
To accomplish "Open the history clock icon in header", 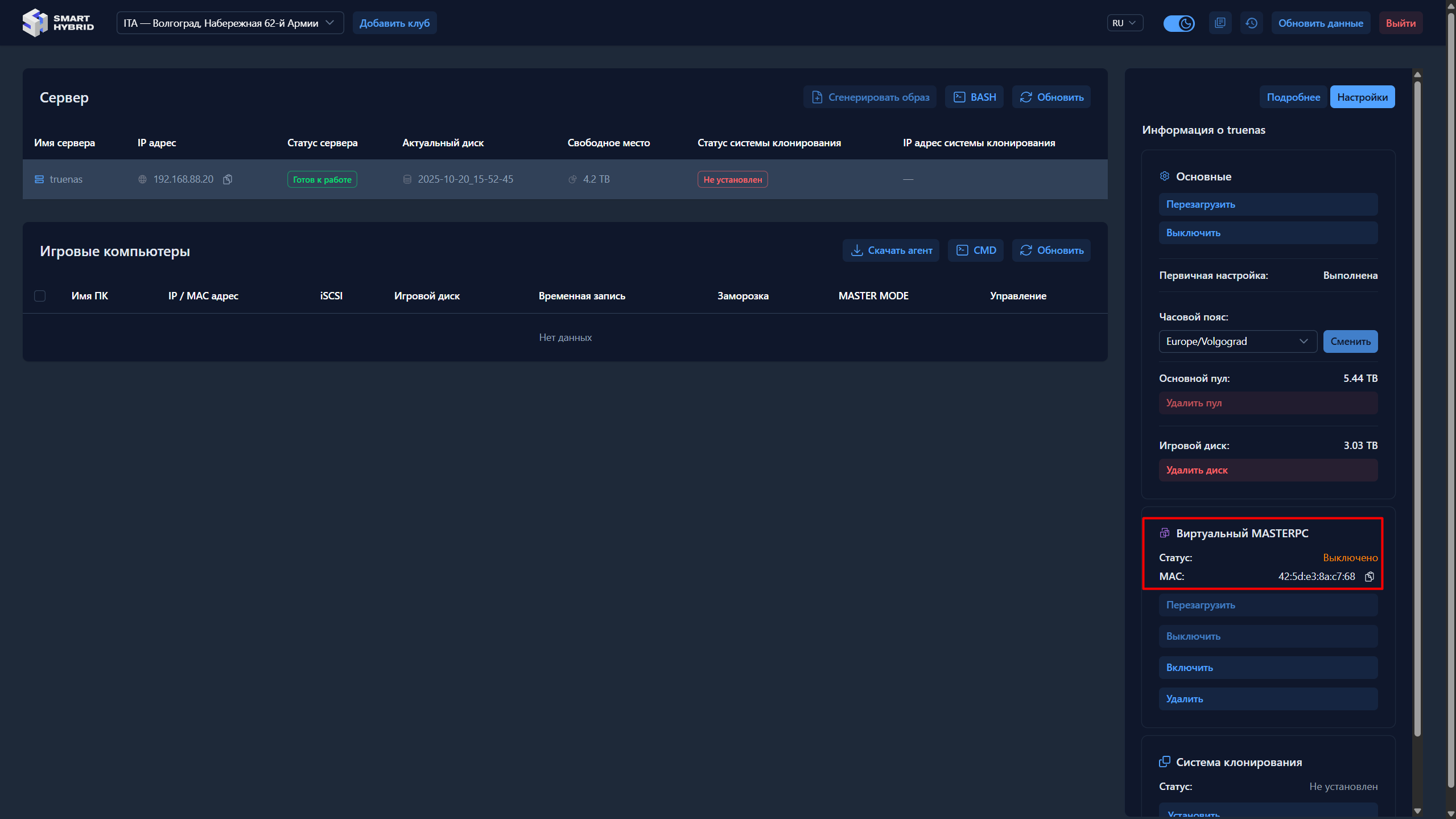I will 1251,23.
